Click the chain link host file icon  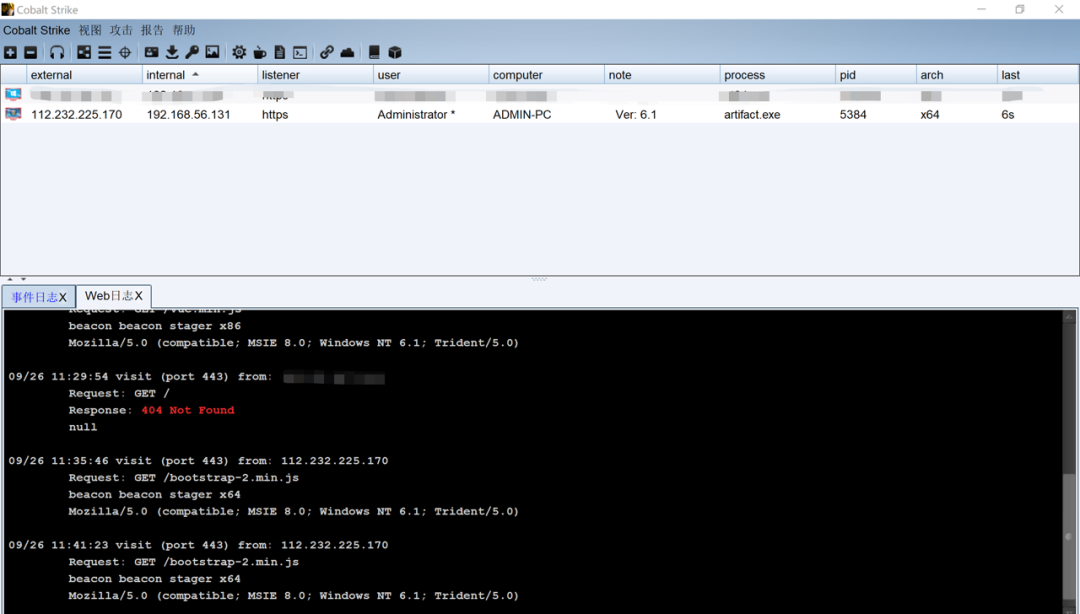[326, 52]
